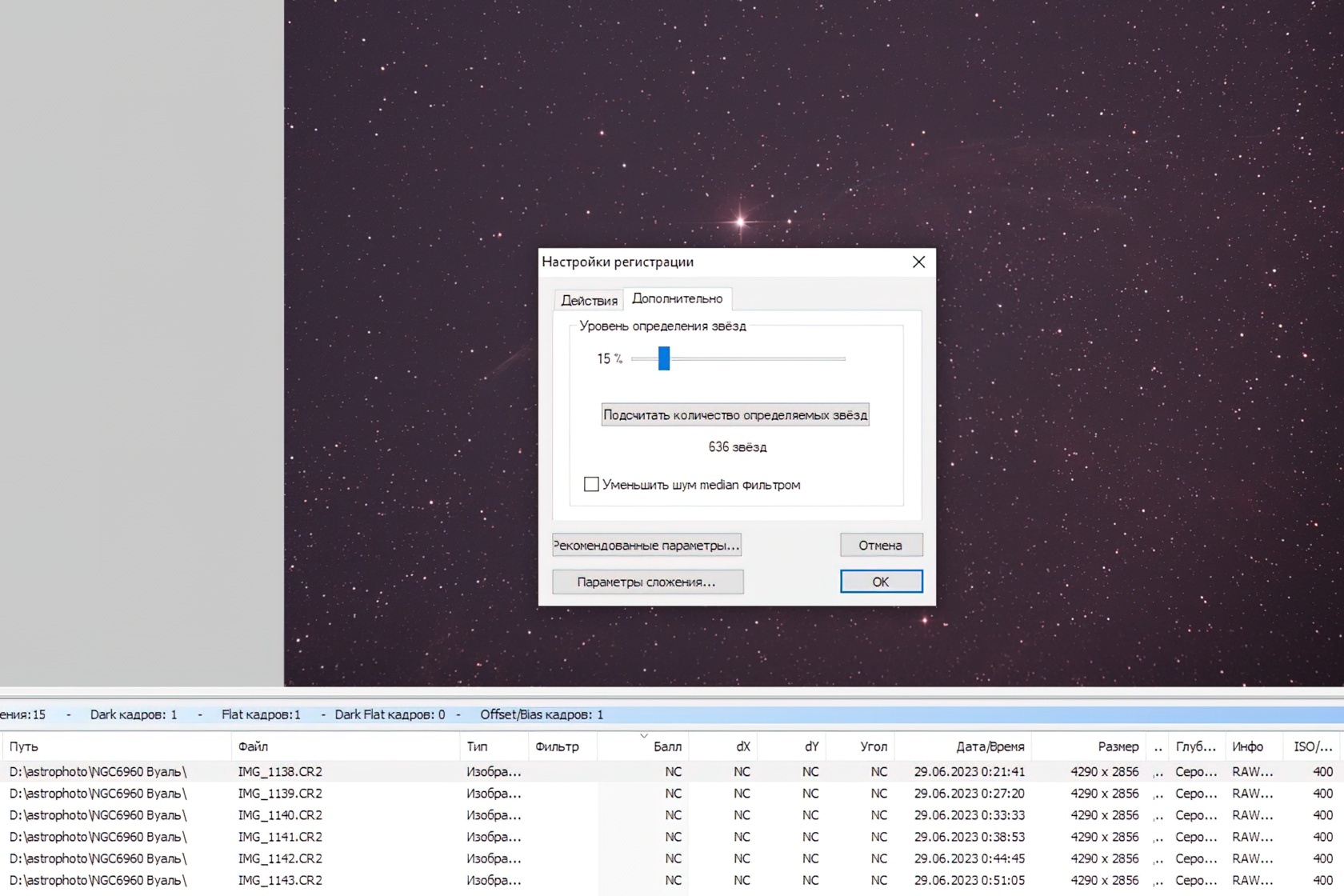Select file IMG_1142.CR2 in the list
Image resolution: width=1344 pixels, height=896 pixels.
280,858
